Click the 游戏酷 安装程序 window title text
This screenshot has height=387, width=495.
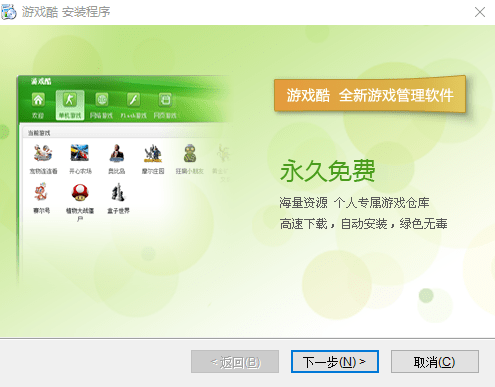(x=66, y=12)
